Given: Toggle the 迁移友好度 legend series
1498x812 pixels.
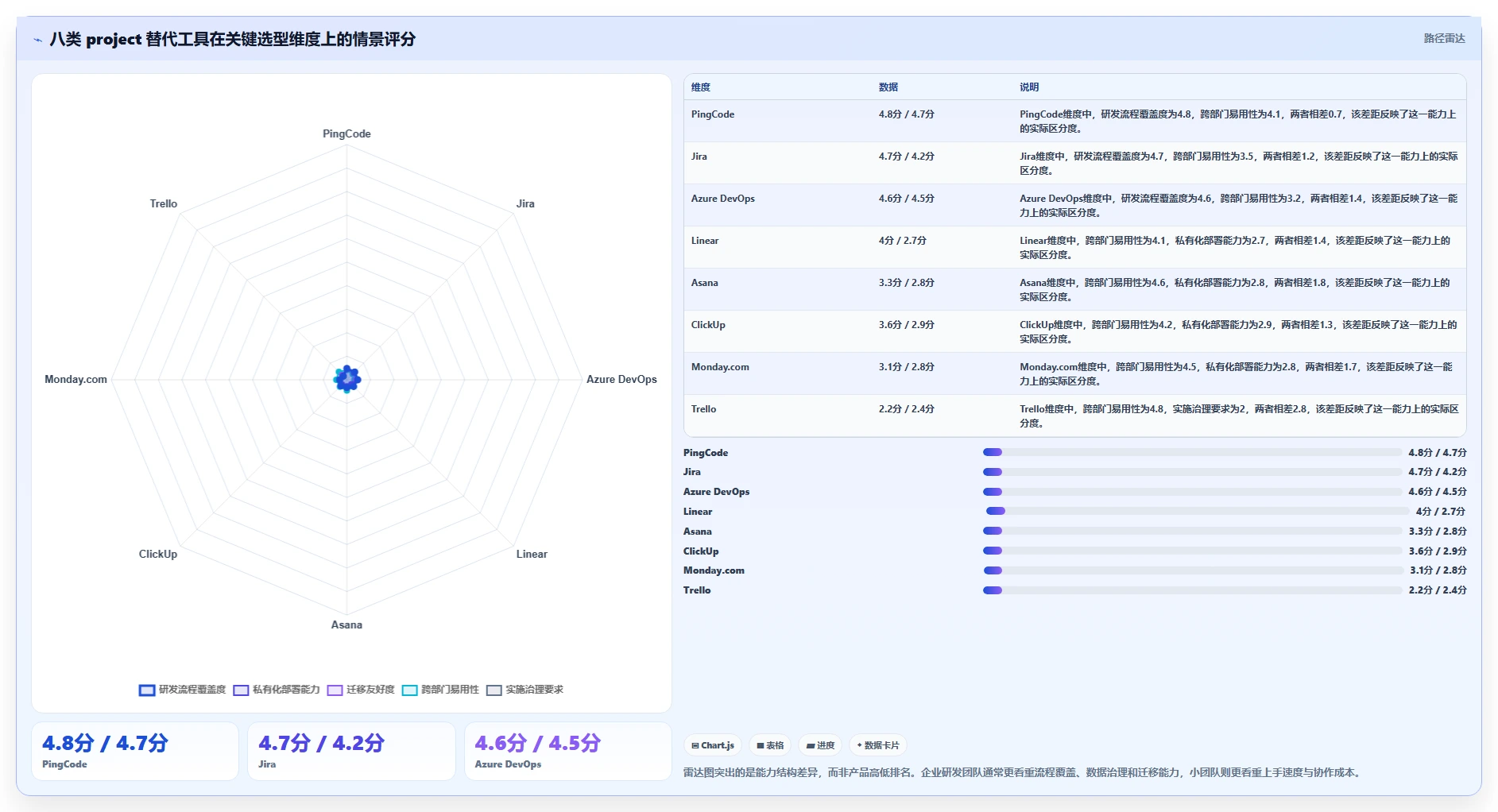Looking at the screenshot, I should click(361, 690).
